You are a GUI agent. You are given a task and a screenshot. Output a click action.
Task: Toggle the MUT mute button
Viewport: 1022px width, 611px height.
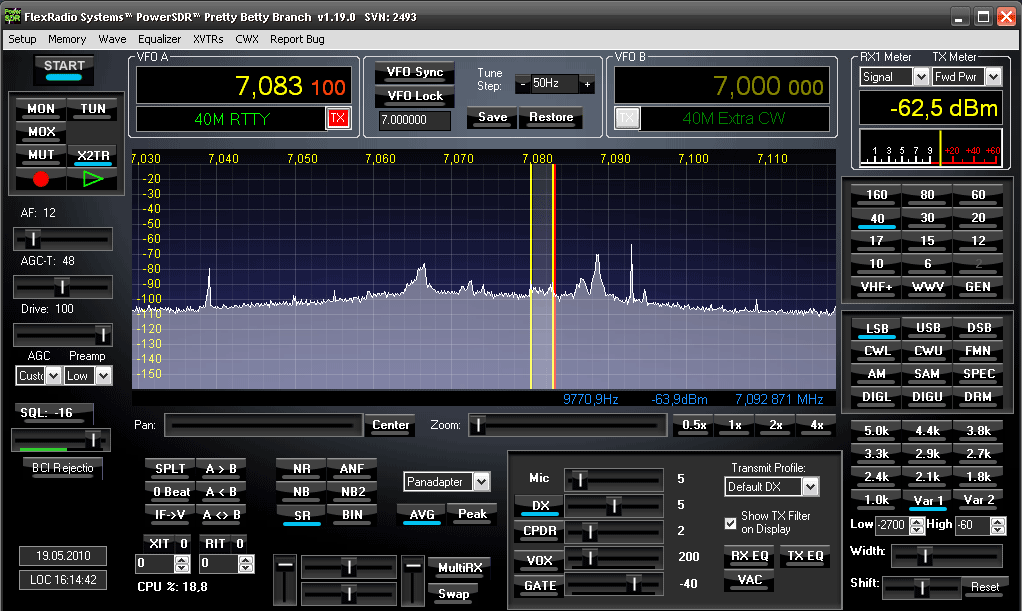tap(41, 155)
